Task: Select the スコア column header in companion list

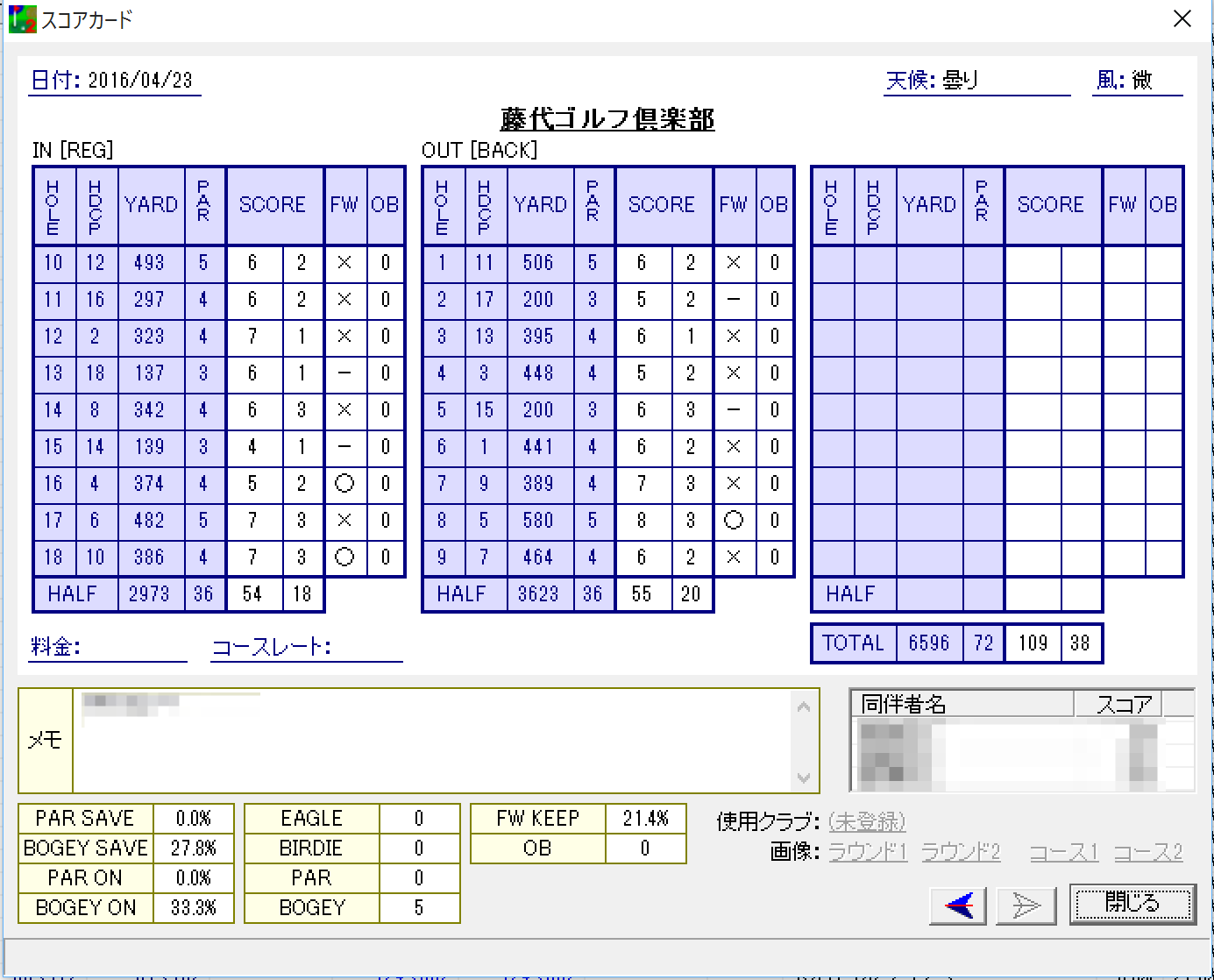Action: point(1118,703)
